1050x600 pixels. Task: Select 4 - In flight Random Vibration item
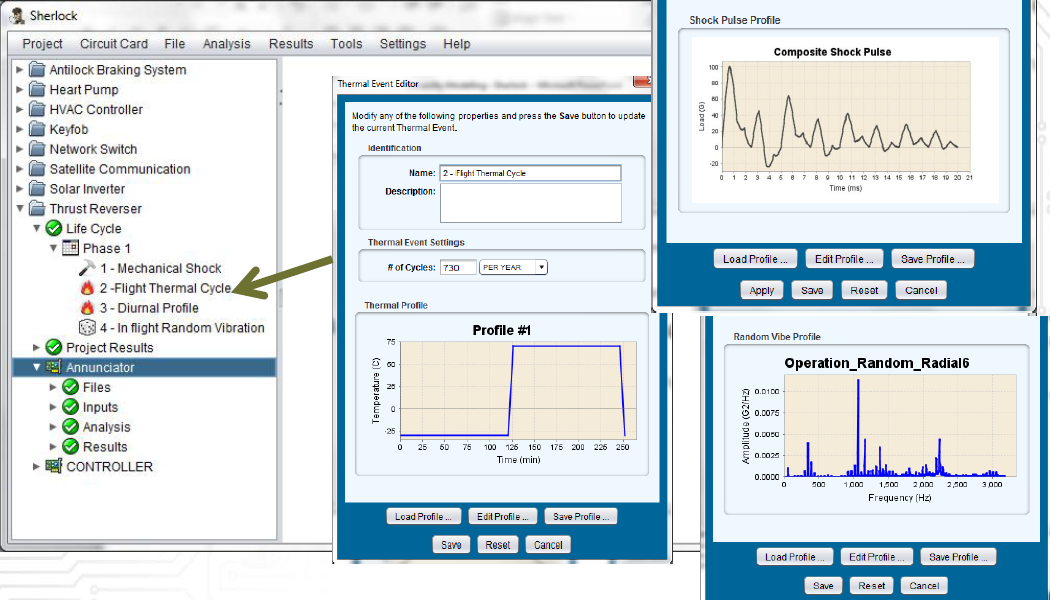point(182,327)
